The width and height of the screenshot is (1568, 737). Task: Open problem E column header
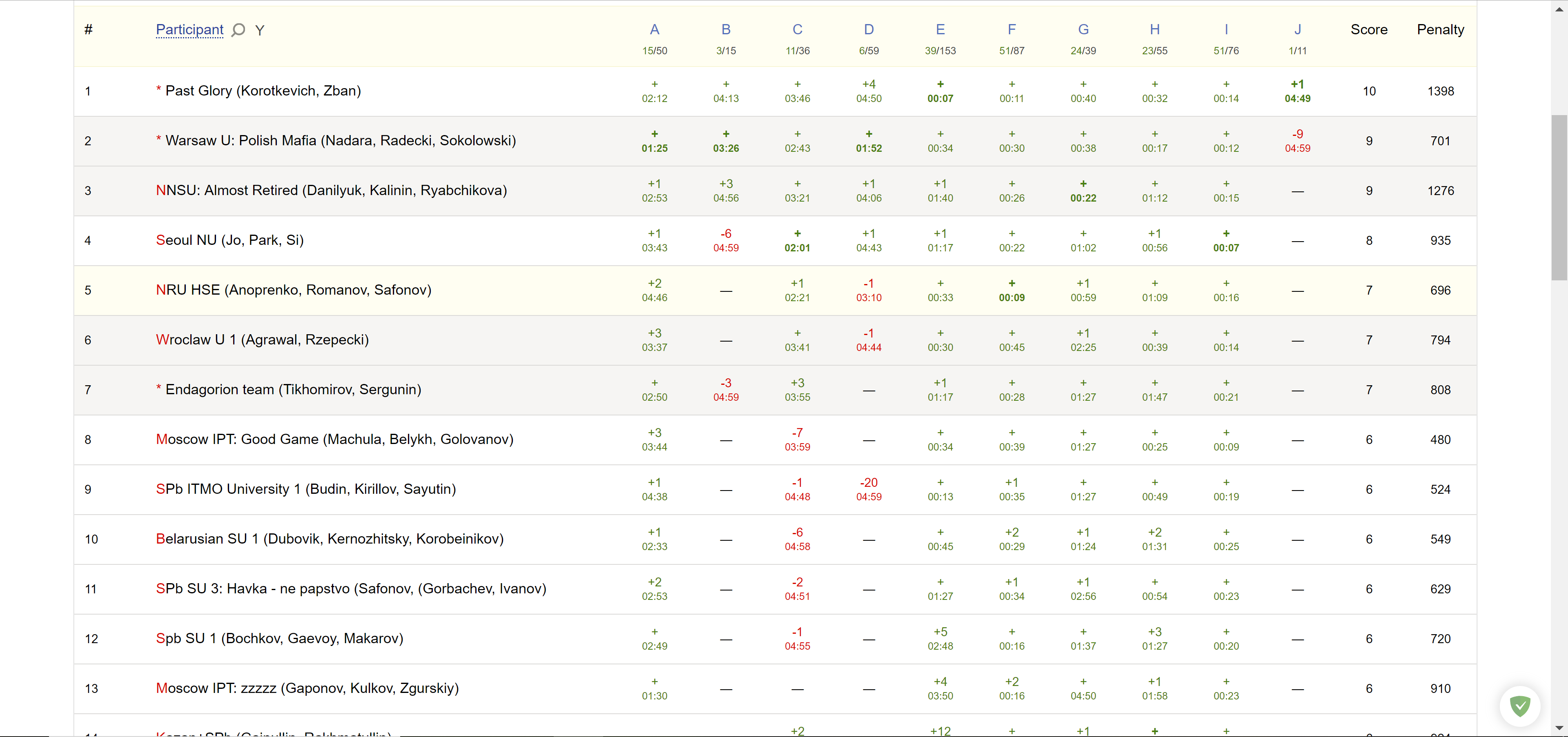point(940,30)
